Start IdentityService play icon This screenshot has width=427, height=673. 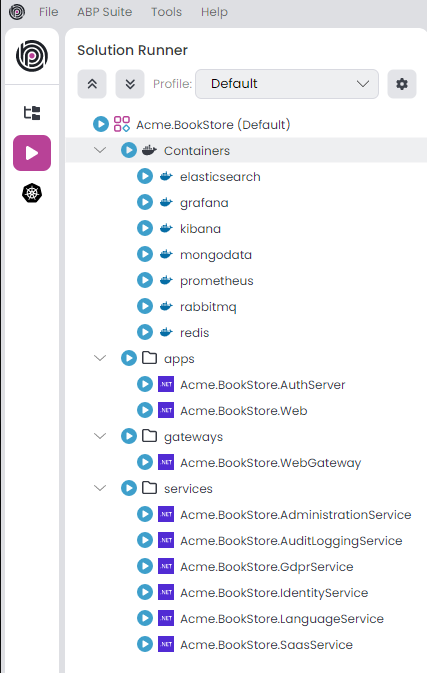coord(145,592)
